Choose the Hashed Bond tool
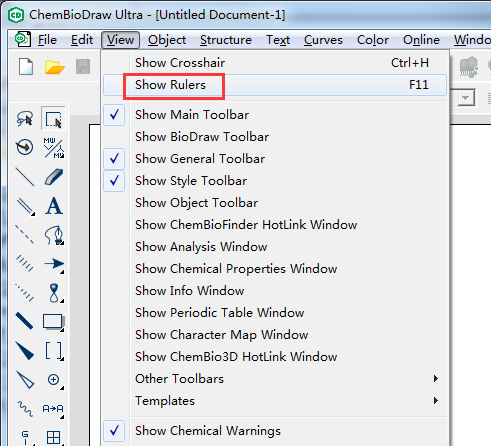This screenshot has height=446, width=491. (x=25, y=264)
